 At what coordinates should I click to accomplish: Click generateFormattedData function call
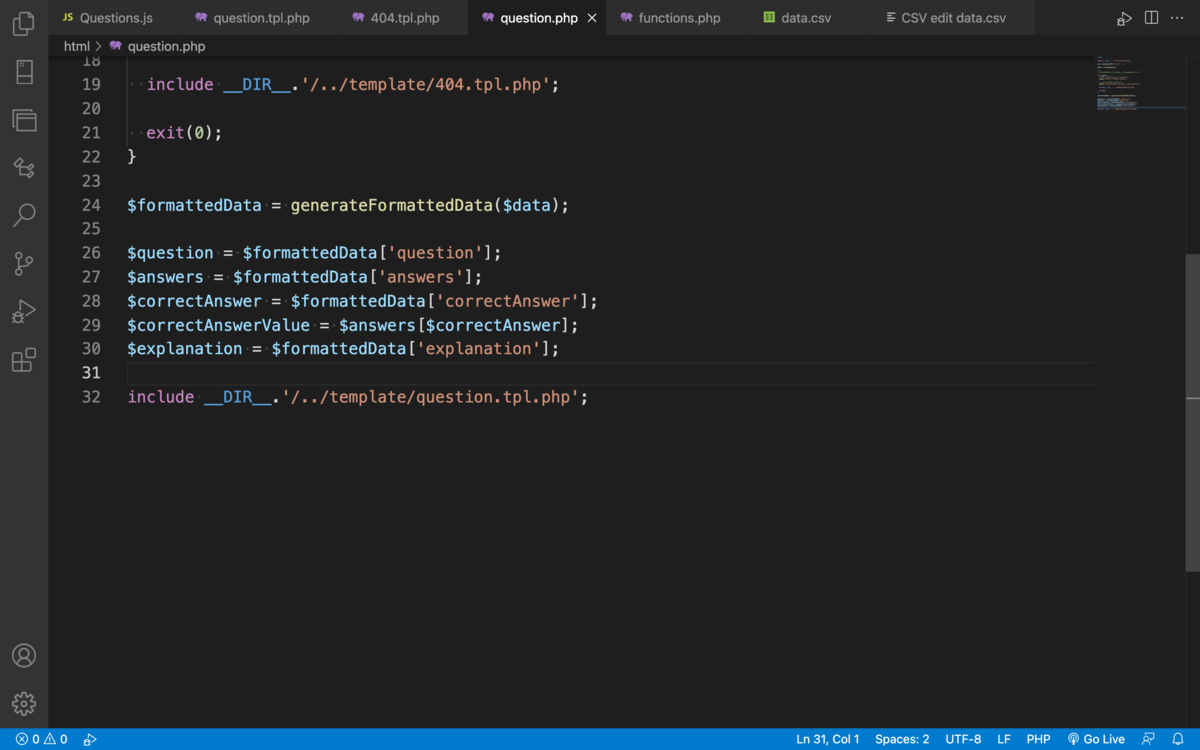point(392,205)
